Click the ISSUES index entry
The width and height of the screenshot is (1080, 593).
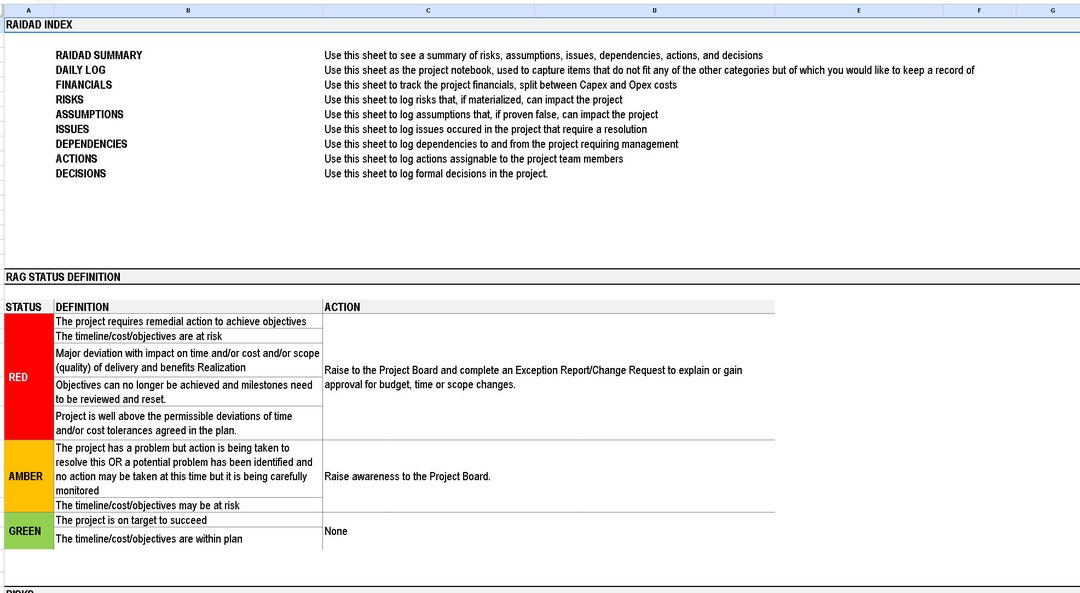click(71, 129)
